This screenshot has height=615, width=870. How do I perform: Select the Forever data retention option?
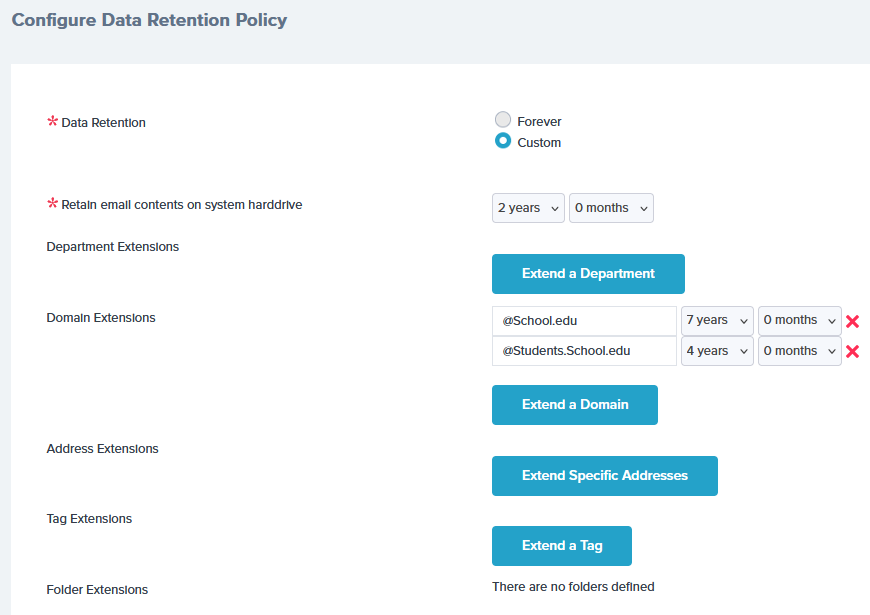tap(503, 121)
